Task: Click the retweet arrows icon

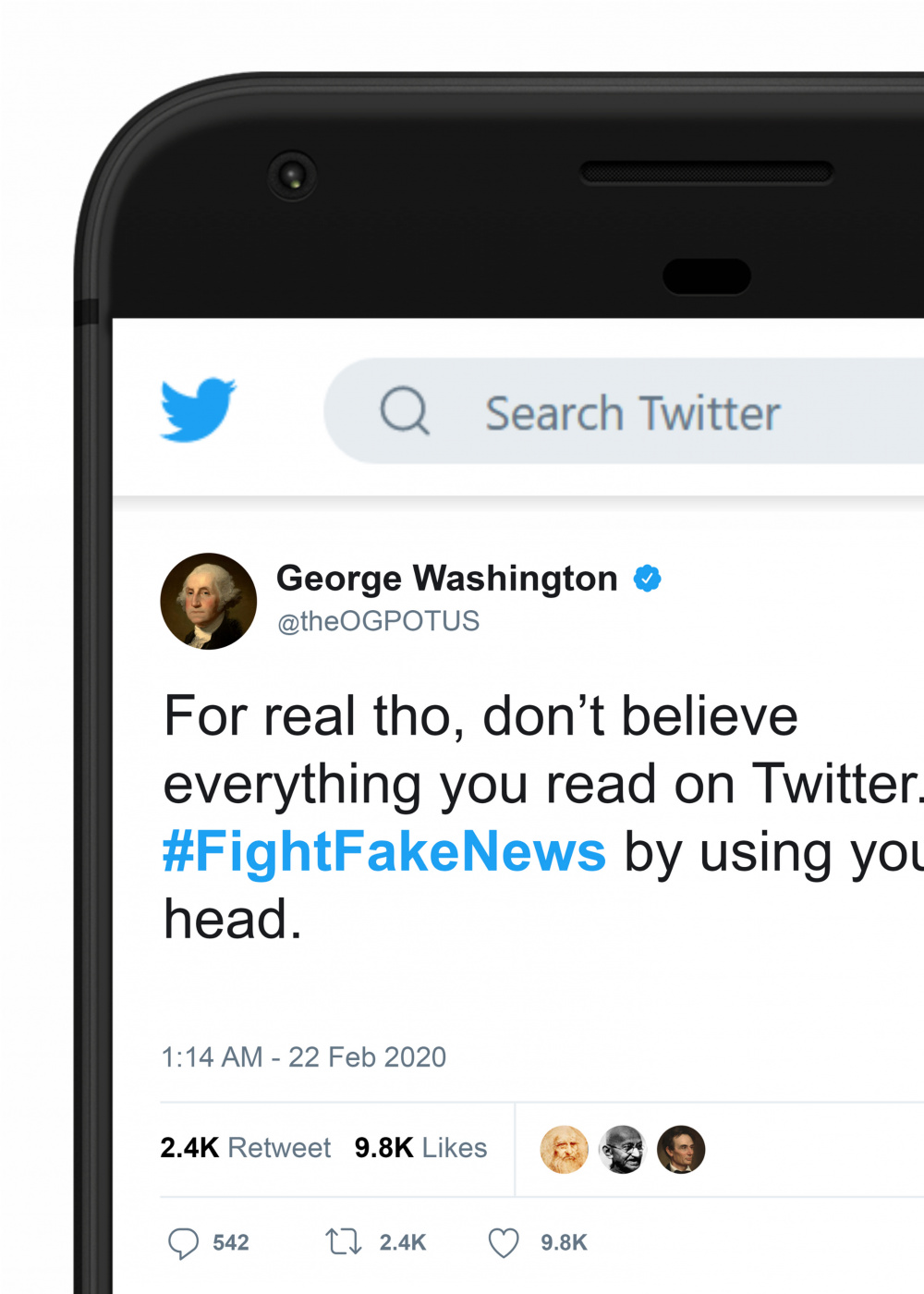Action: point(343,1241)
